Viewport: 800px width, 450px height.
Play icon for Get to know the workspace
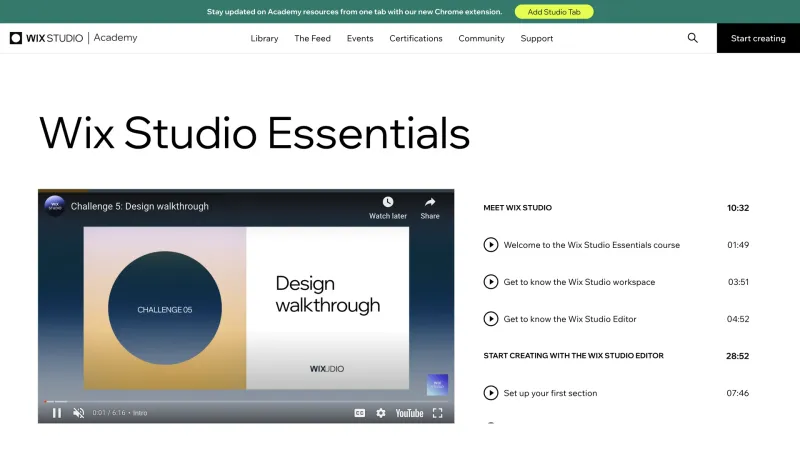point(491,282)
